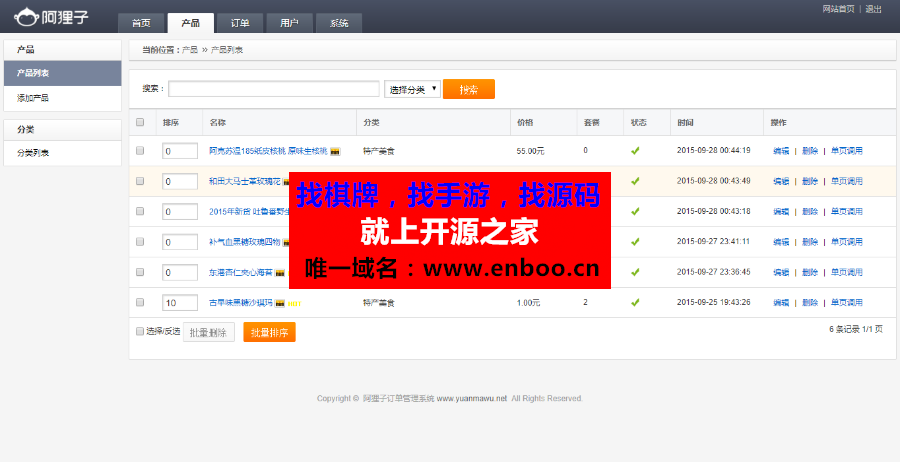The width and height of the screenshot is (900, 462).
Task: Click 单页调用 for the 00:44:19 row
Action: (x=847, y=151)
